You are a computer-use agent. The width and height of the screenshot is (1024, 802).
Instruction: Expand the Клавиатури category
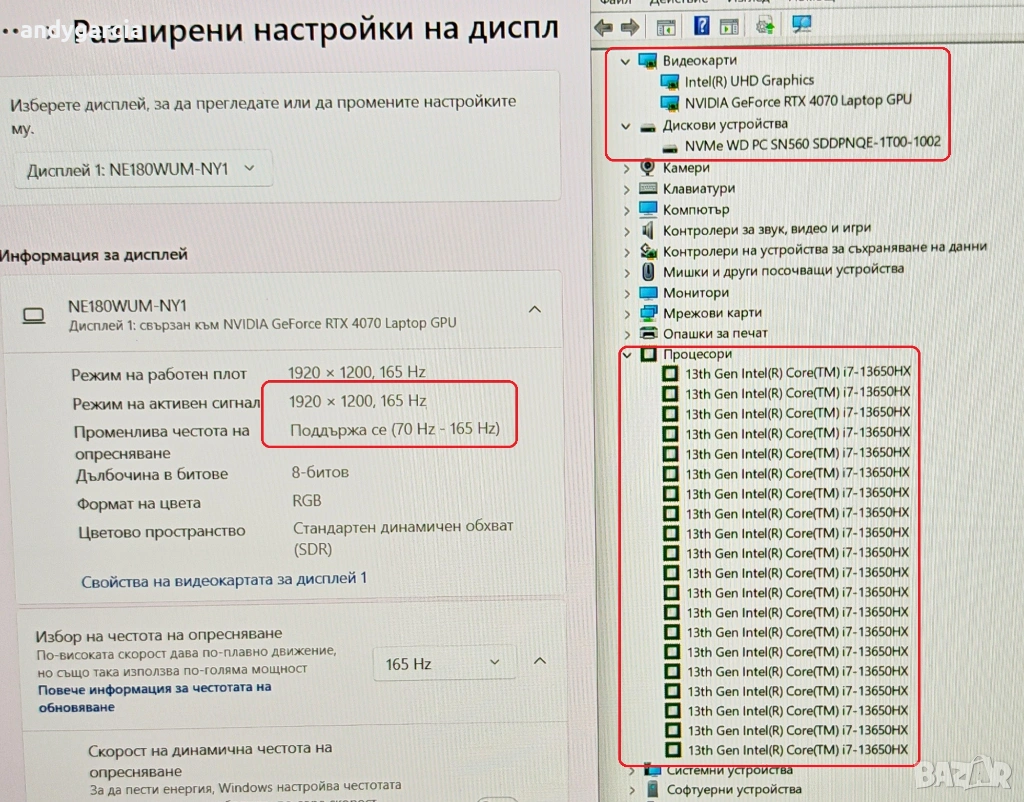pos(626,189)
